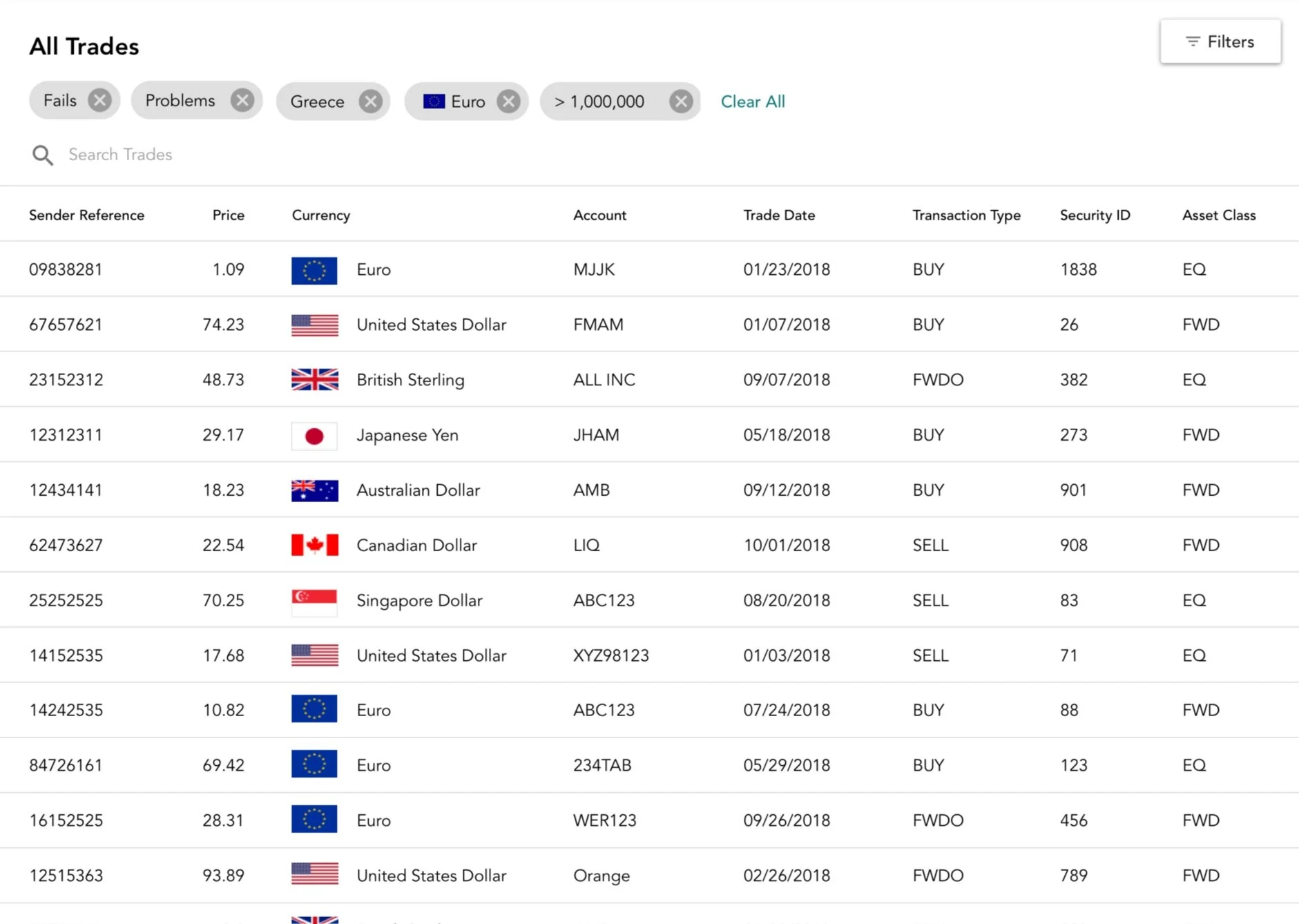Image resolution: width=1299 pixels, height=924 pixels.
Task: Select sender reference 09838281
Action: (x=66, y=269)
